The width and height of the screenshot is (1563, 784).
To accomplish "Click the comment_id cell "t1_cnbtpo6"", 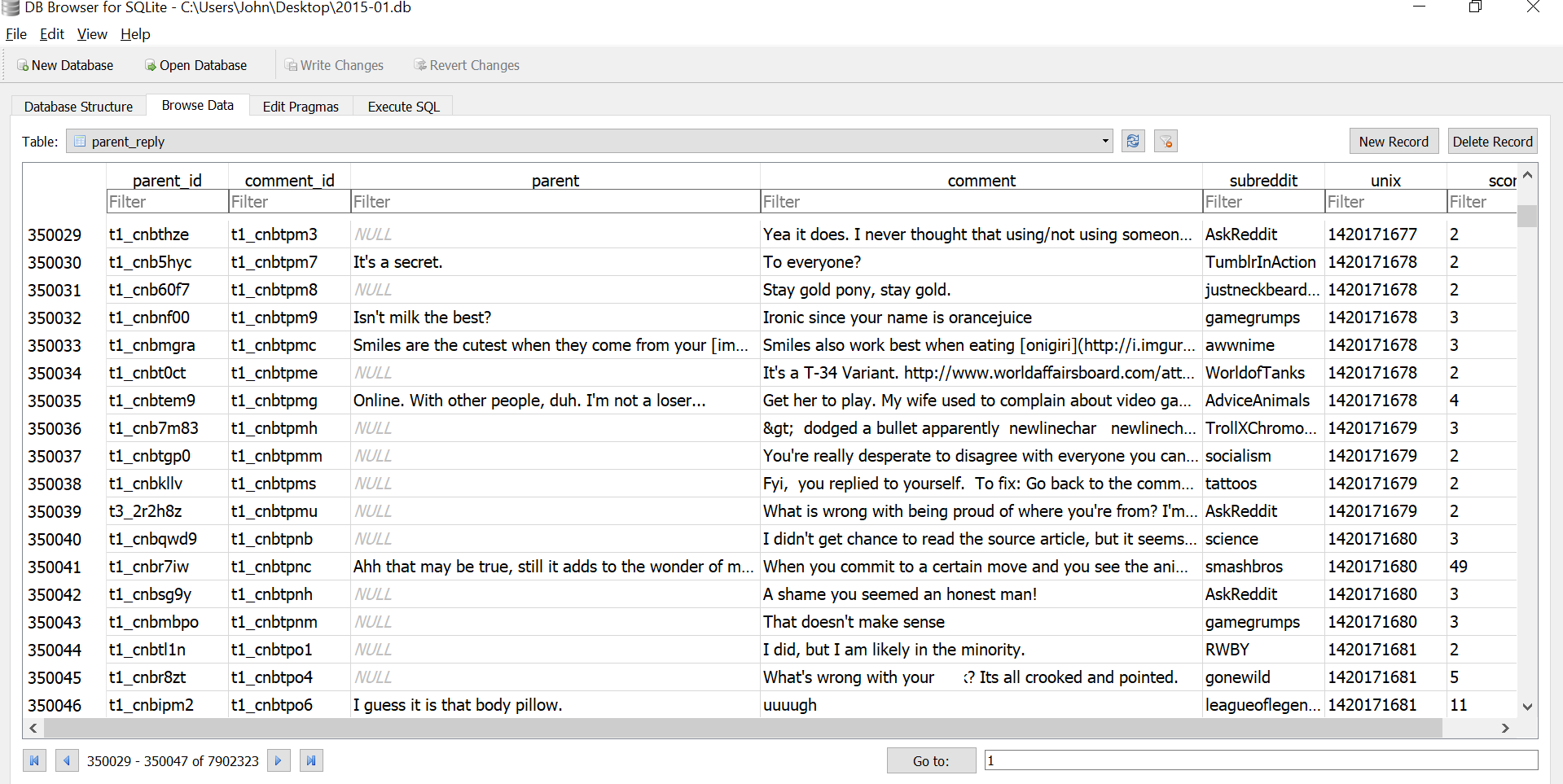I will click(x=290, y=705).
